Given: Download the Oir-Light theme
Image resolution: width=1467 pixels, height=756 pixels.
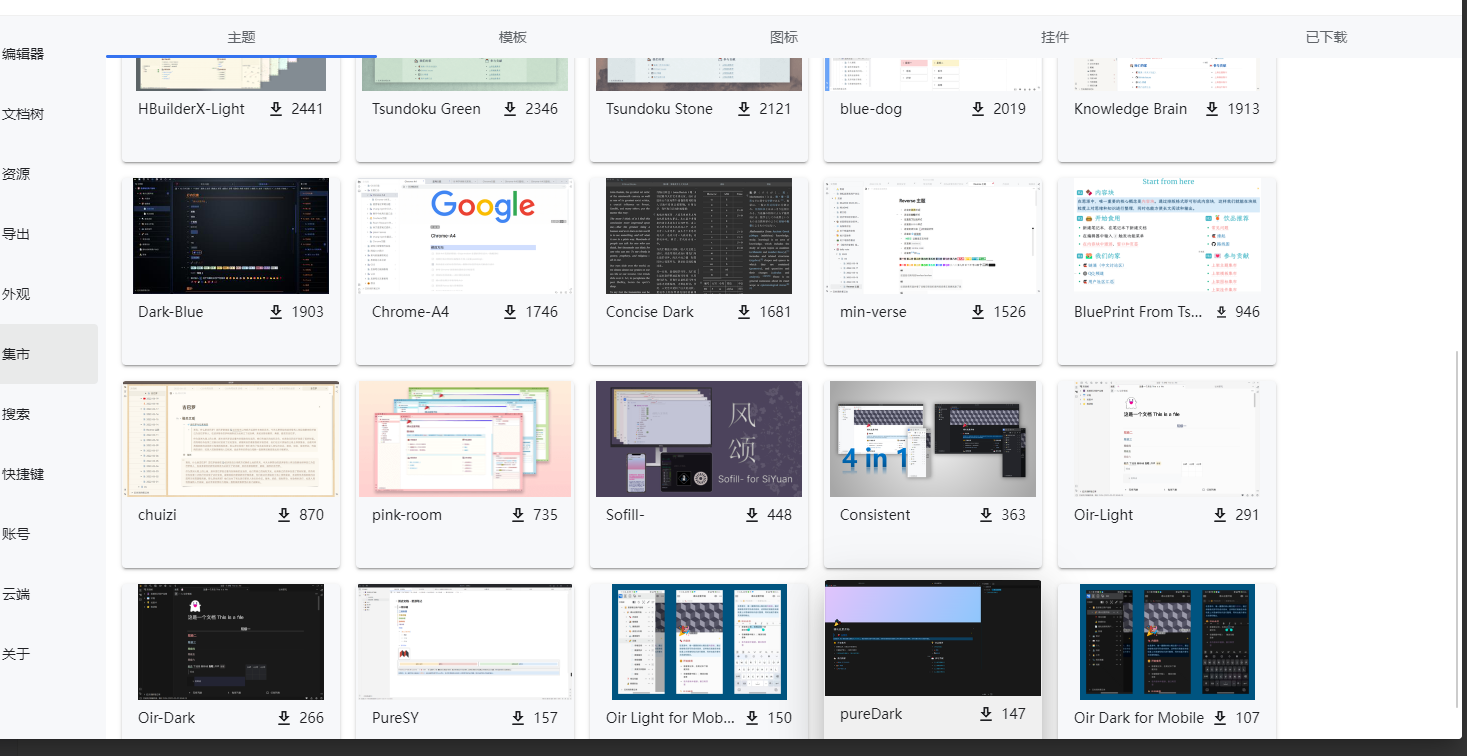Looking at the screenshot, I should point(1220,515).
